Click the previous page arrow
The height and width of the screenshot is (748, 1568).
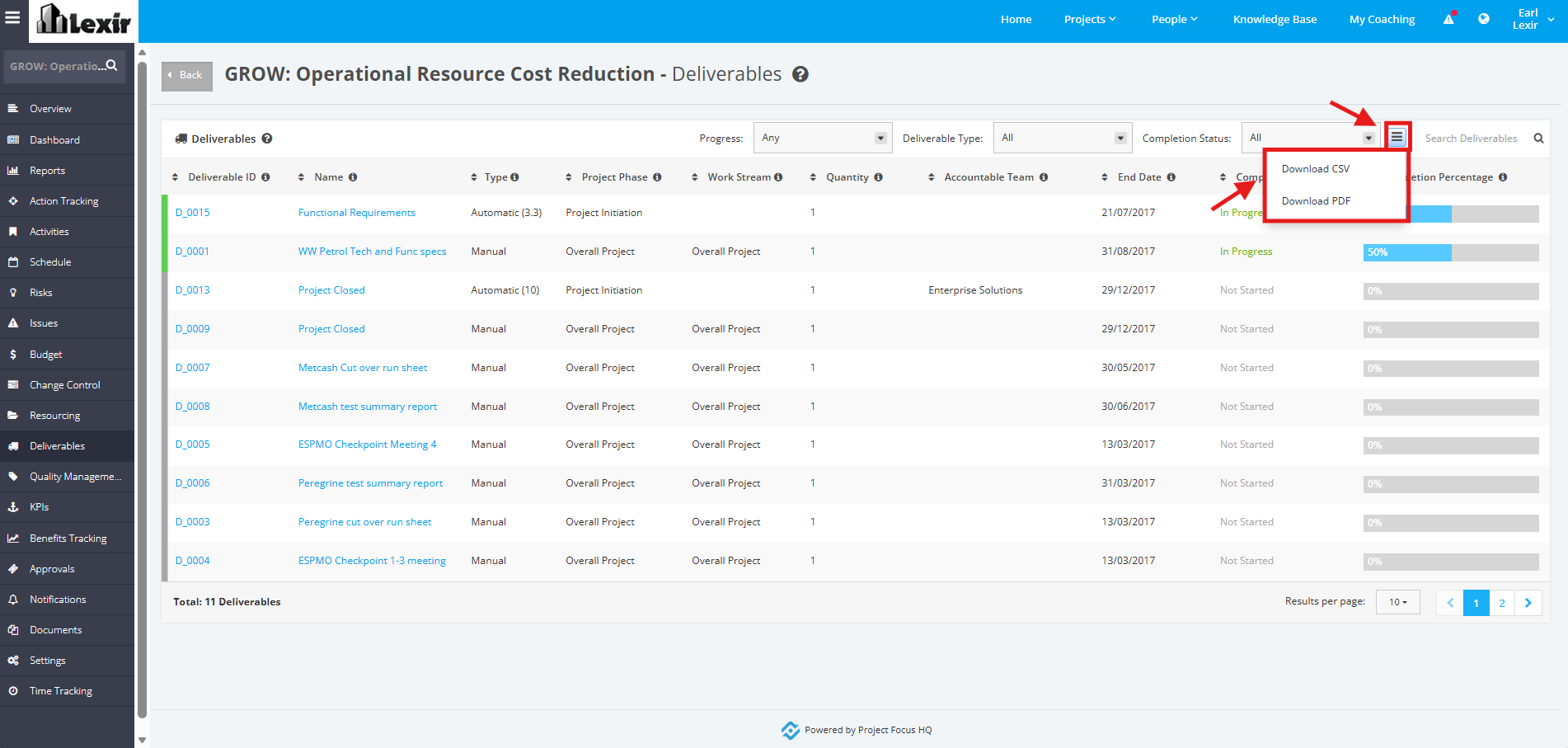[1450, 603]
